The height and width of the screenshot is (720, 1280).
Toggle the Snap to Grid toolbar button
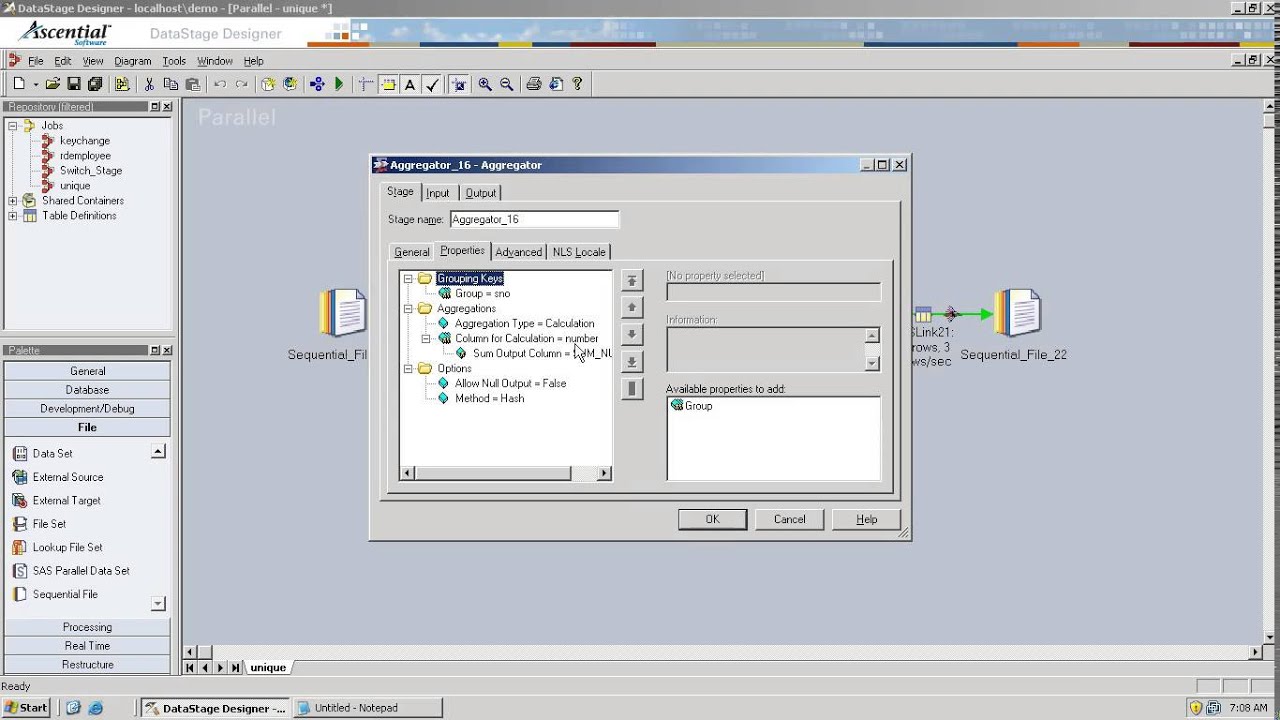coord(459,85)
